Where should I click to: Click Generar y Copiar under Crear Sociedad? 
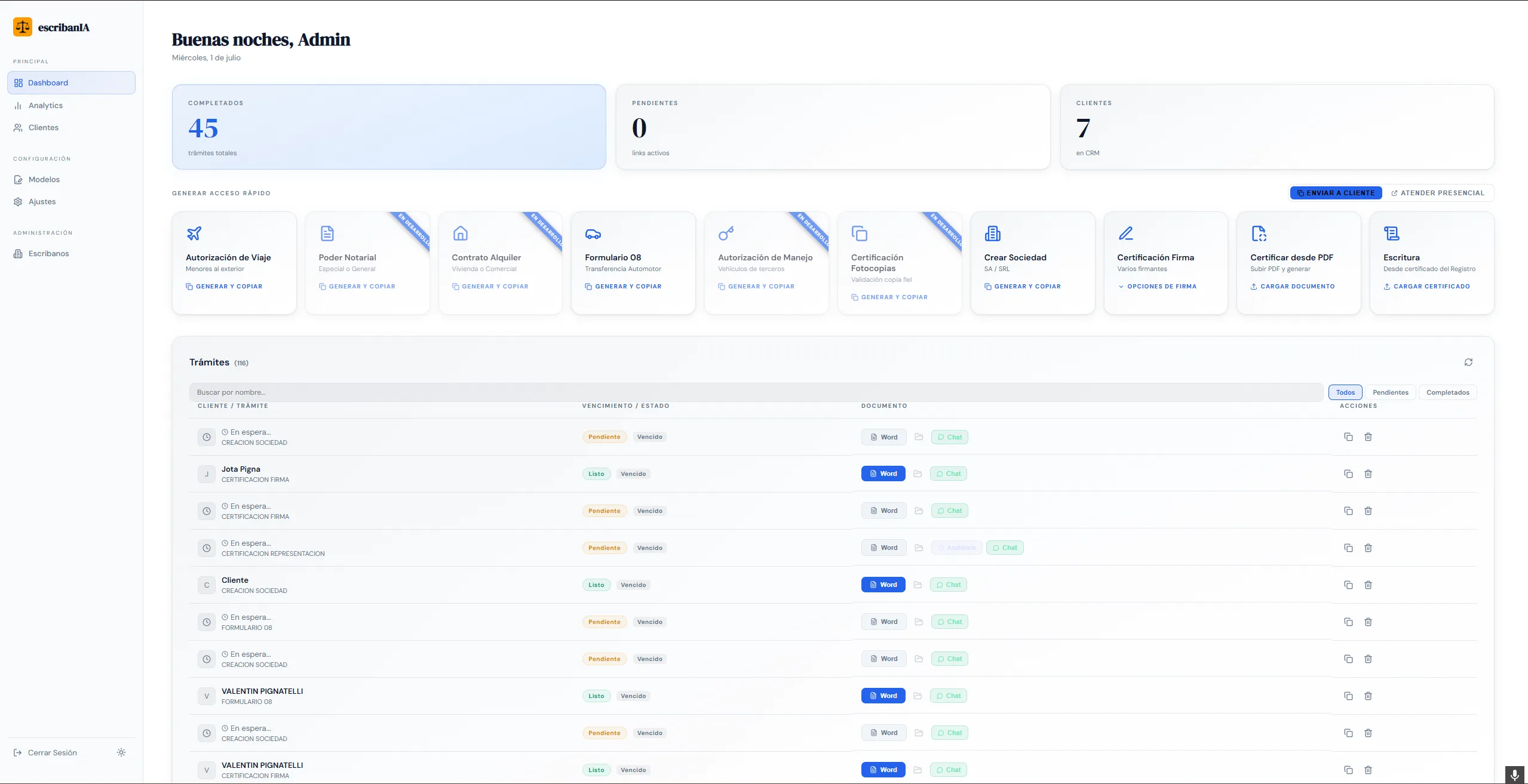point(1023,286)
